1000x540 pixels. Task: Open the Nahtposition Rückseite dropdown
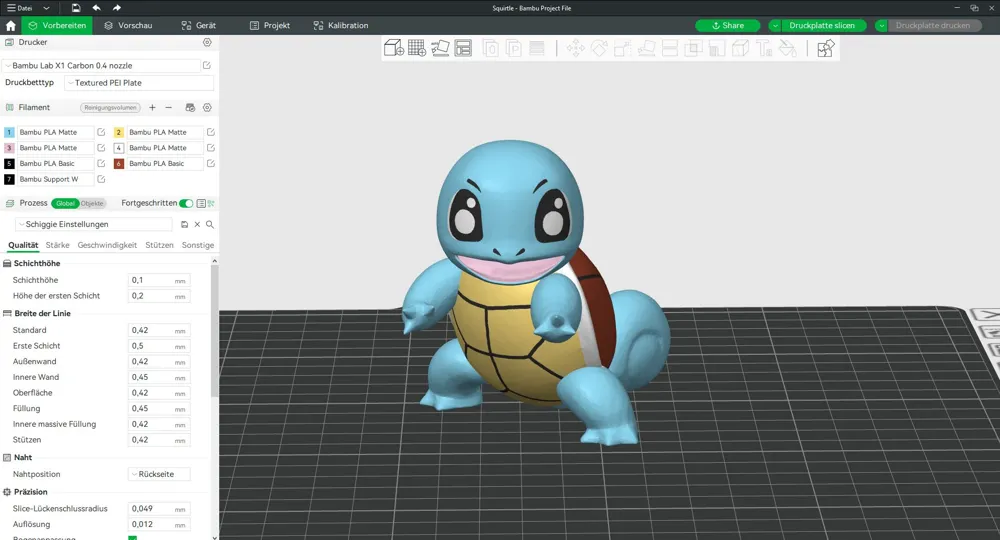click(x=159, y=474)
